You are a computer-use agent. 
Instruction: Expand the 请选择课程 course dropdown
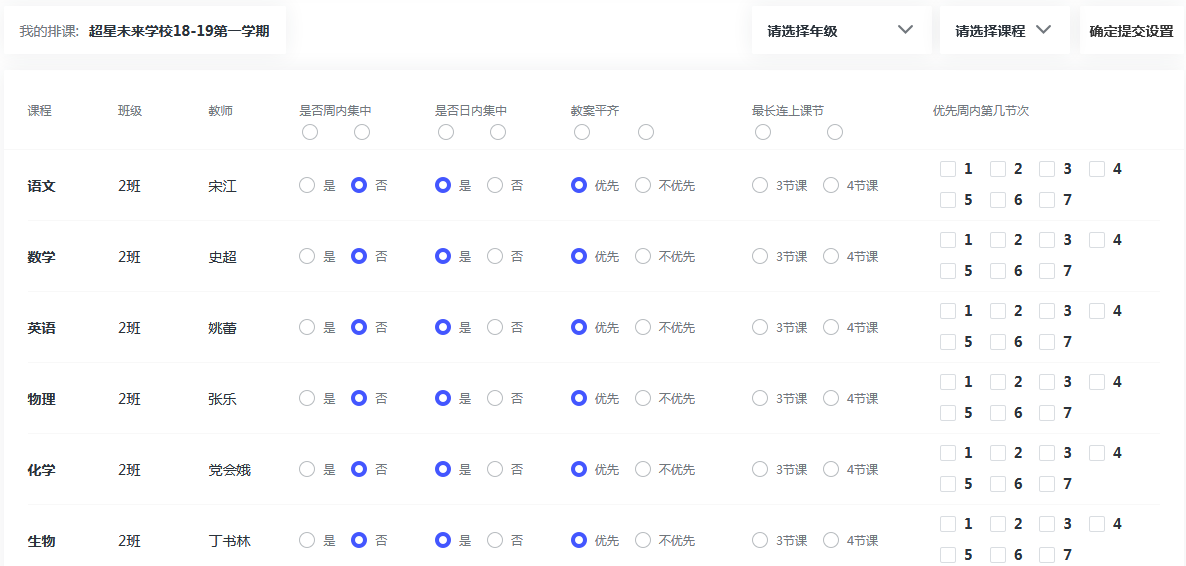pyautogui.click(x=1003, y=31)
